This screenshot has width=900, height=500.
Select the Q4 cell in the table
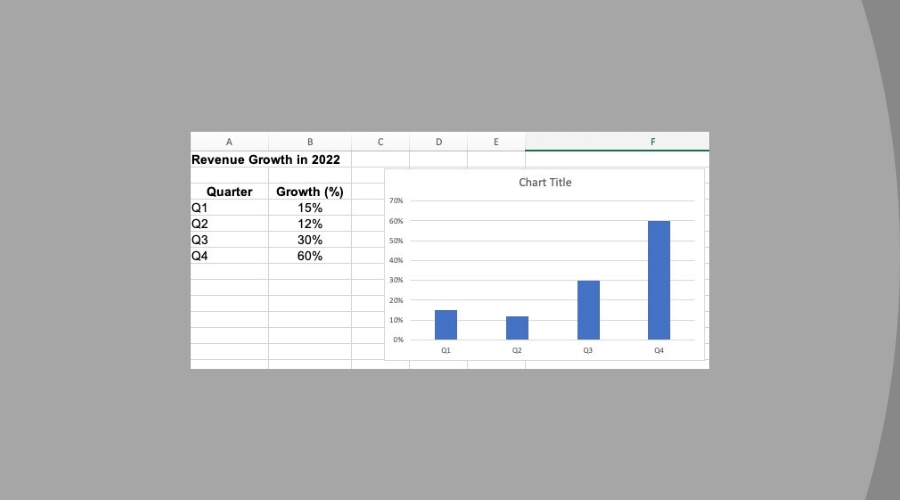[229, 256]
